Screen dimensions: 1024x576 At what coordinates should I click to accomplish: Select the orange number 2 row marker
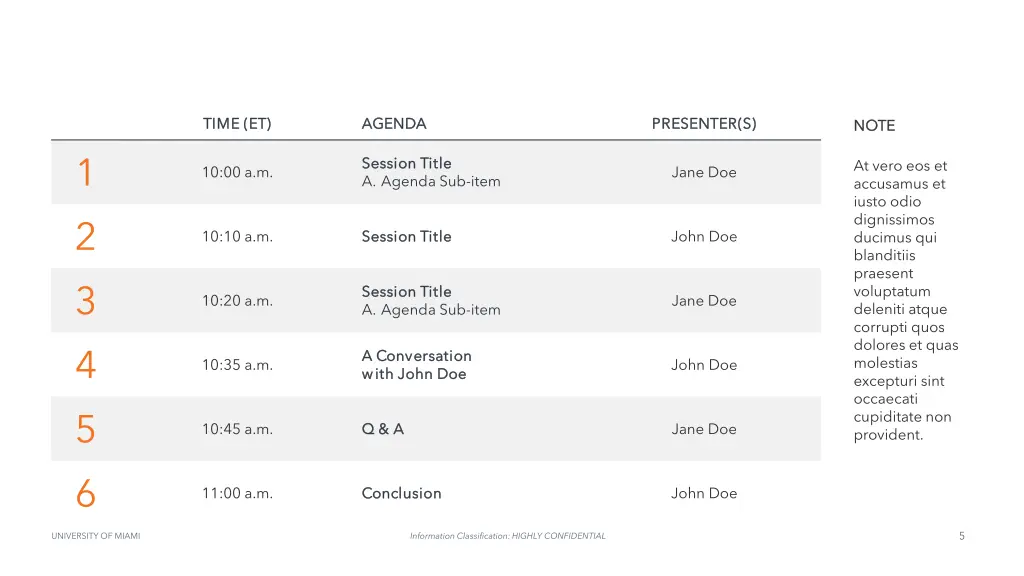point(86,236)
